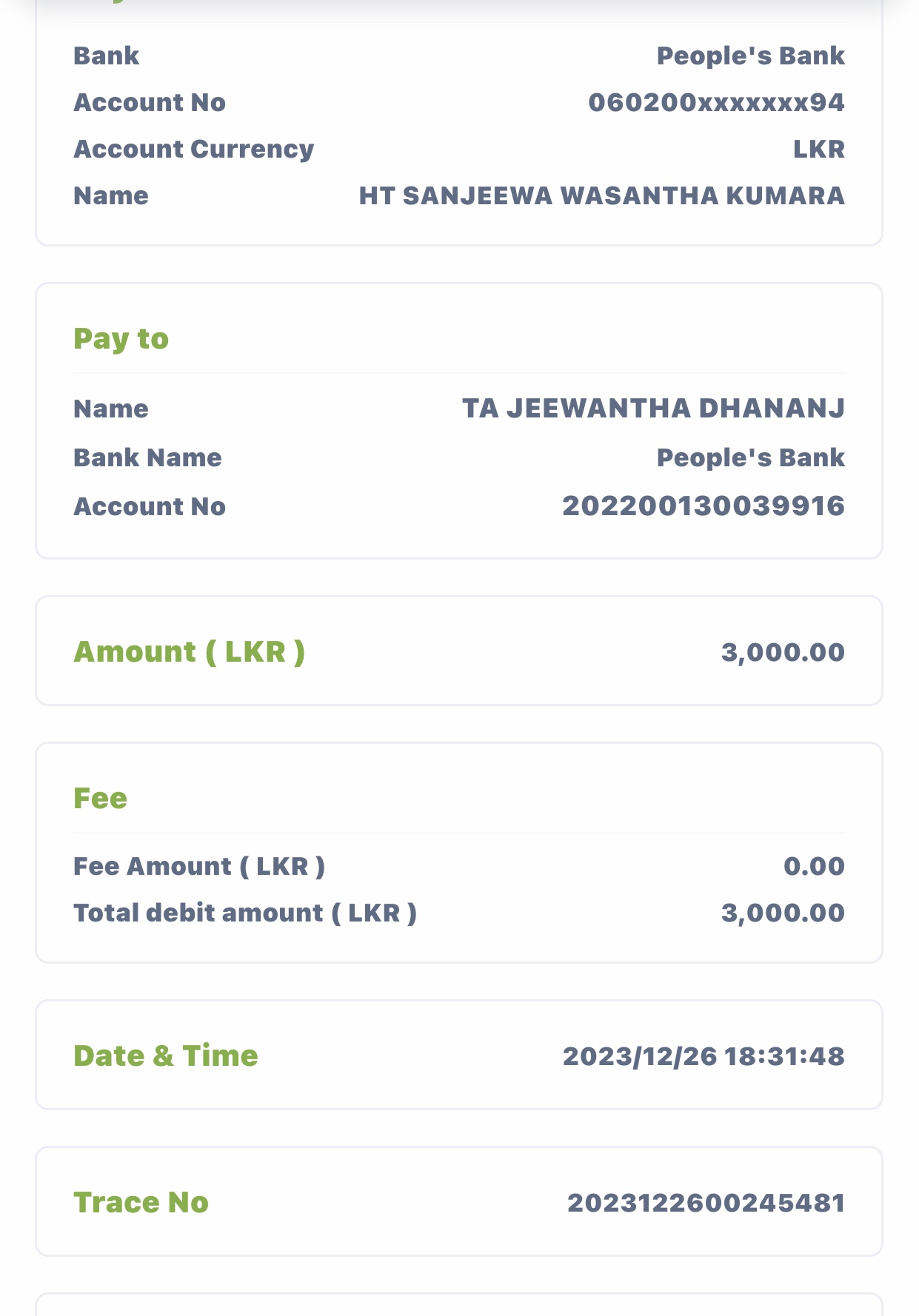Select trace number 202312260024548​1
Screen dimensions: 919x1316
click(706, 1203)
